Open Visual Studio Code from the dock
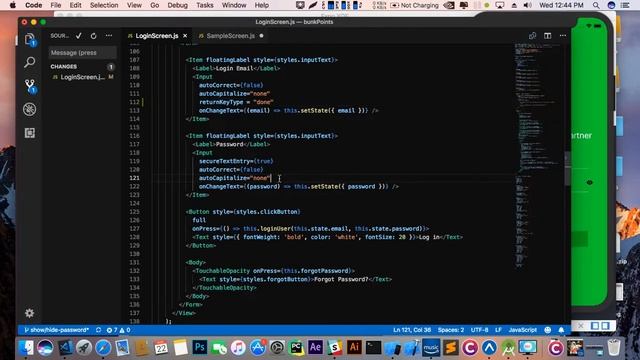Image resolution: width=640 pixels, height=360 pixels. [x=64, y=348]
